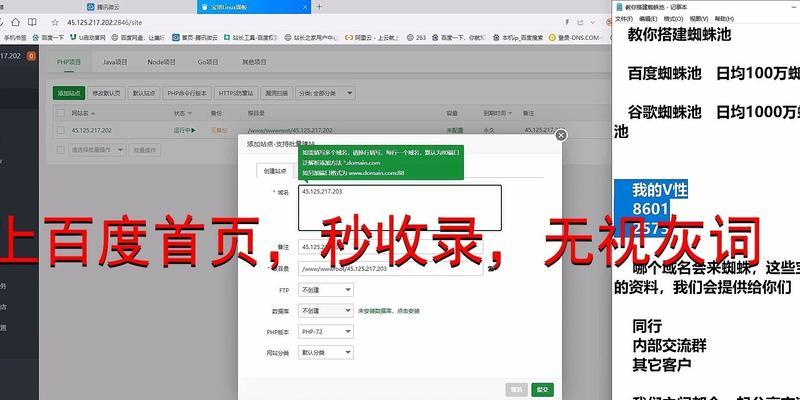
Task: Close the 添加站点 dialog with X
Action: tap(561, 135)
